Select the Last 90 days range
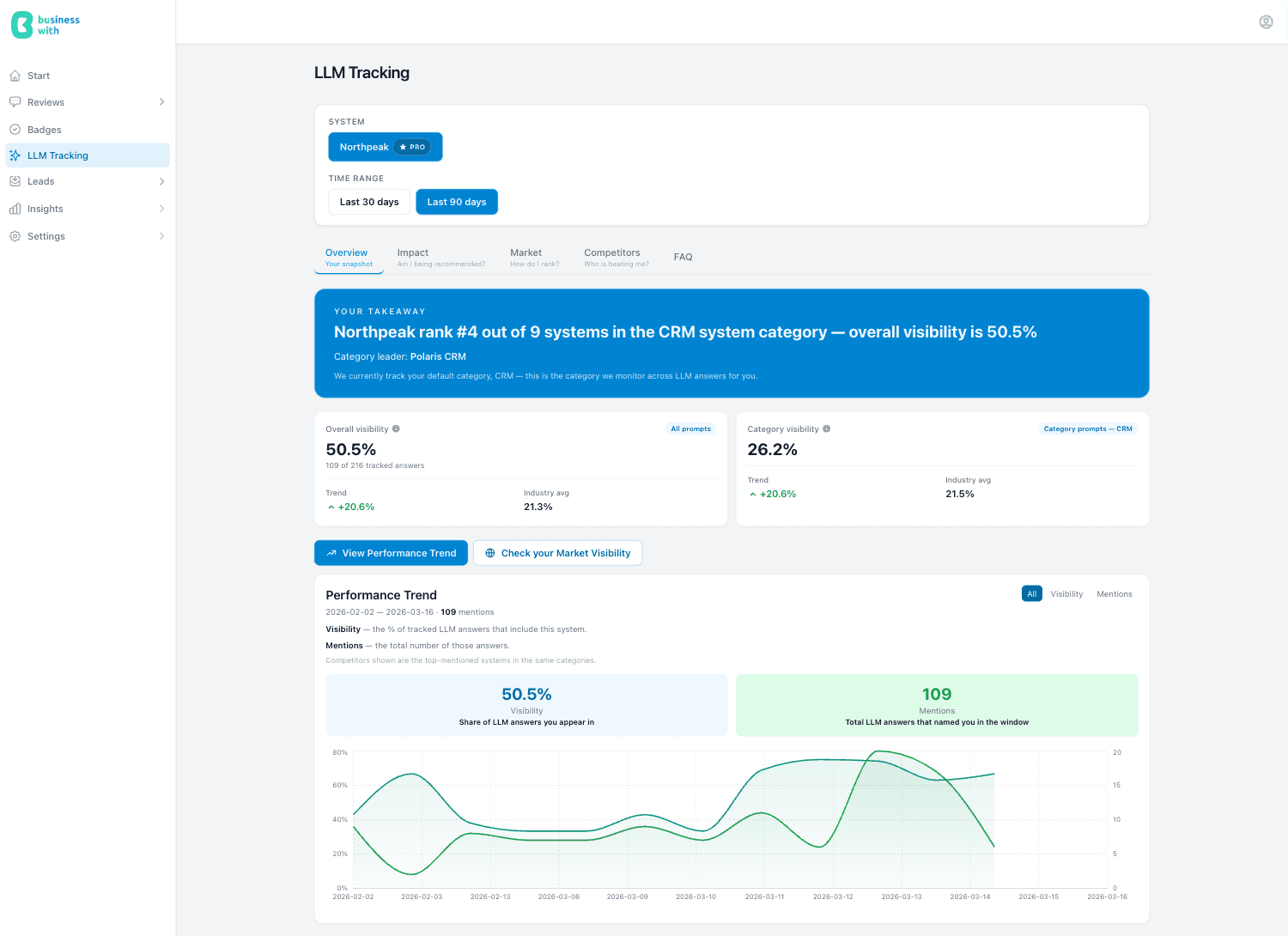 pos(457,202)
